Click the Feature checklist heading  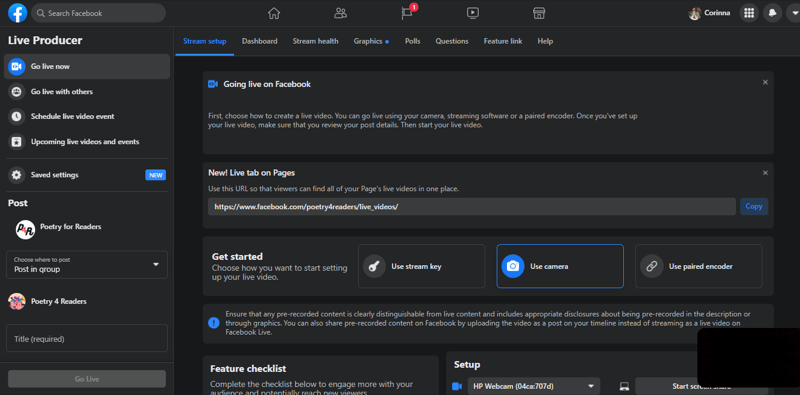pos(248,368)
